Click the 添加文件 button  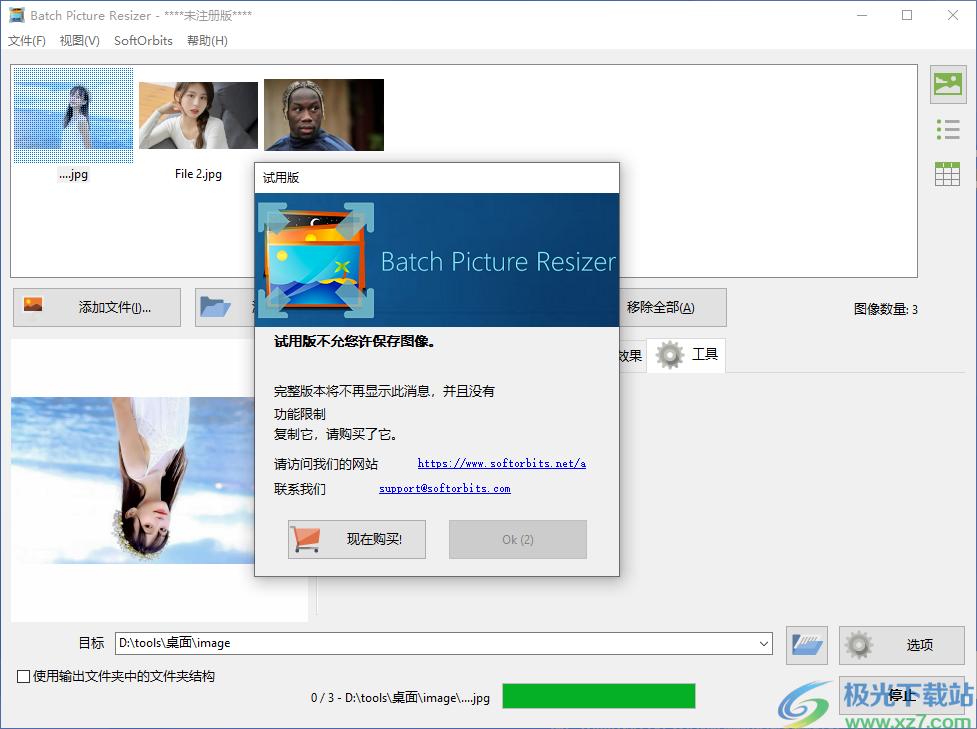pos(97,307)
